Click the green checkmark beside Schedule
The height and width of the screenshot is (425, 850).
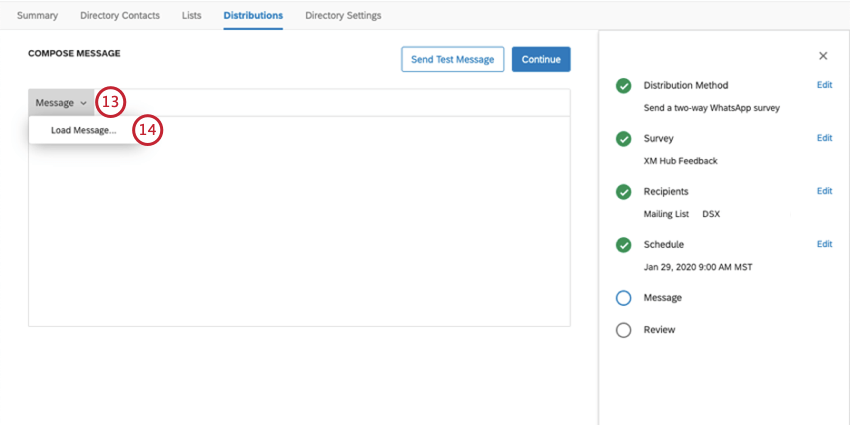coord(623,245)
